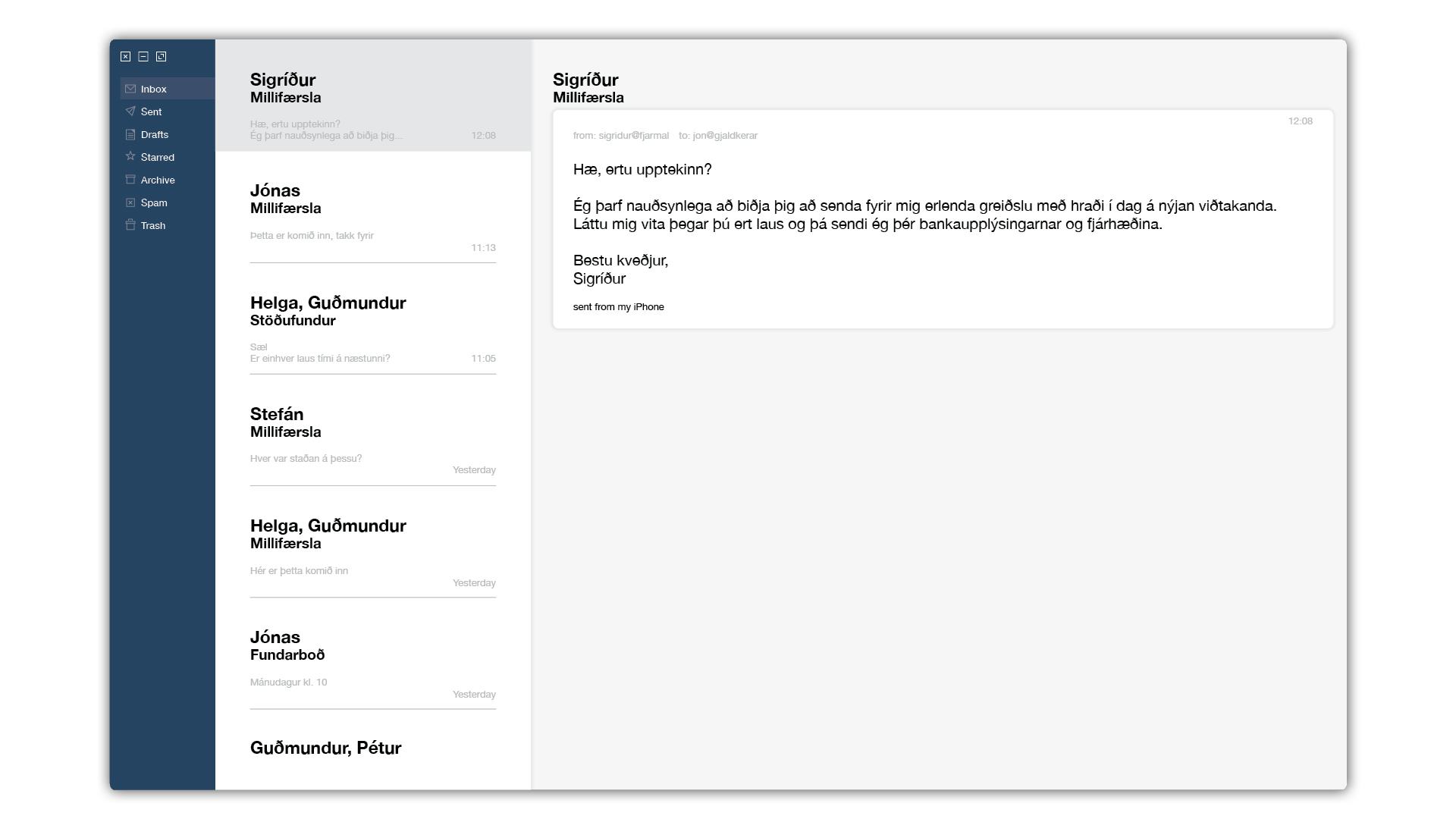The height and width of the screenshot is (819, 1456).
Task: Click the Archive box icon
Action: 130,180
